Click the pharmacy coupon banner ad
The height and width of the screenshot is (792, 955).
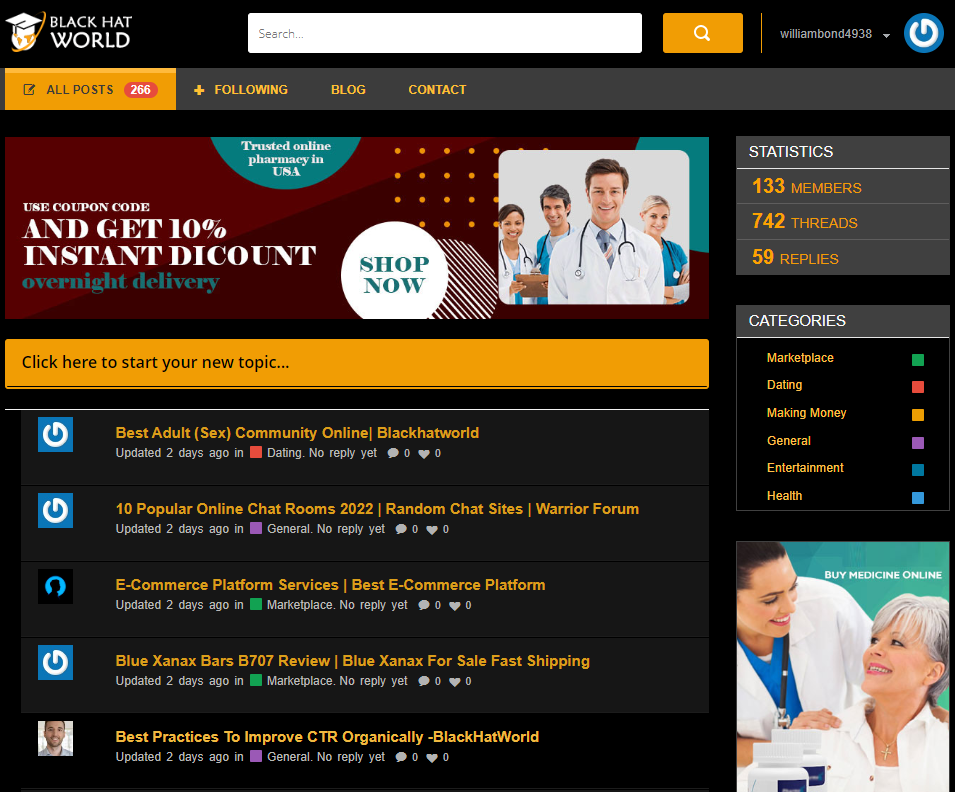pos(357,228)
